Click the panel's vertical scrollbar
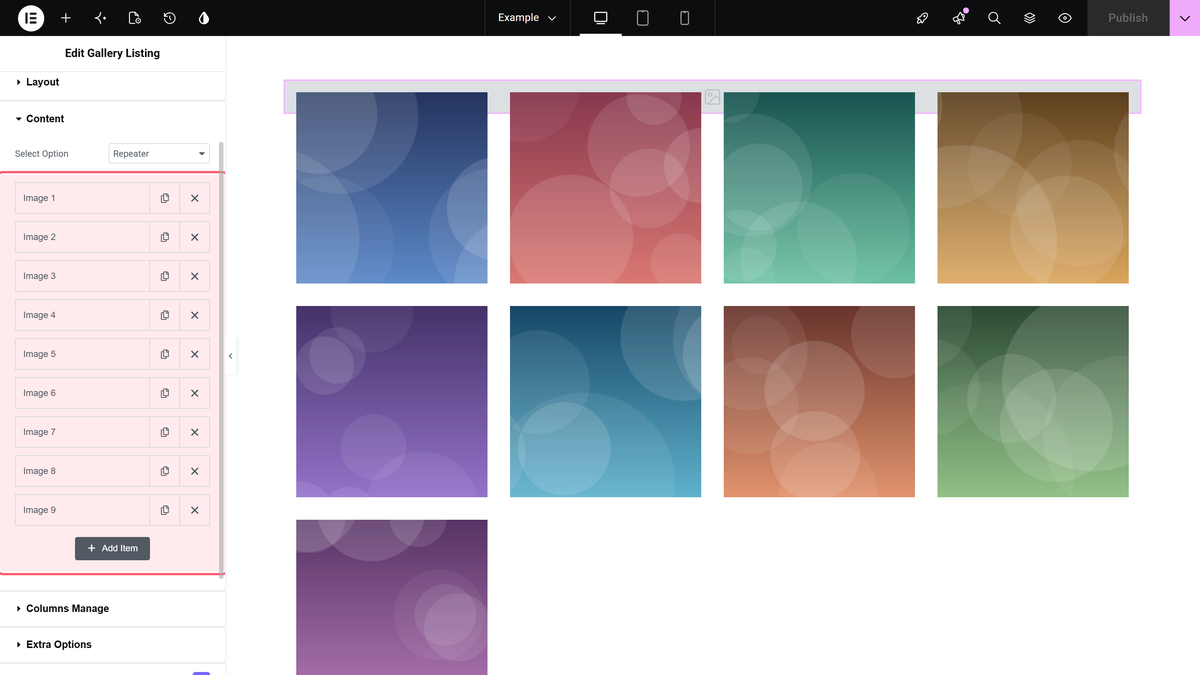 click(221, 358)
